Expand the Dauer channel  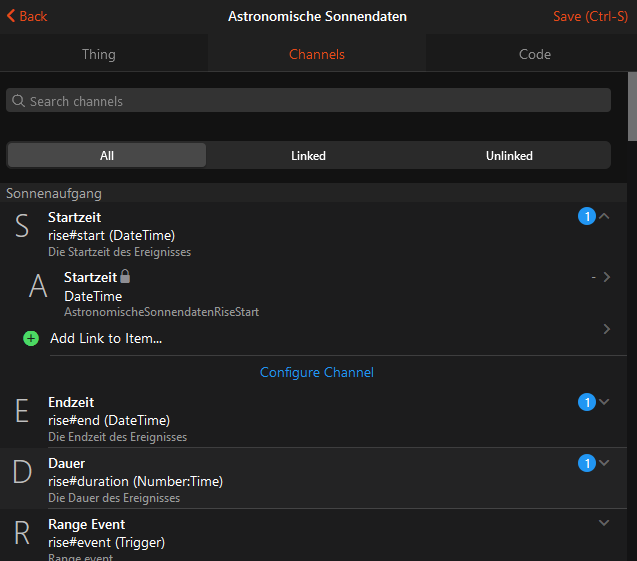click(604, 462)
